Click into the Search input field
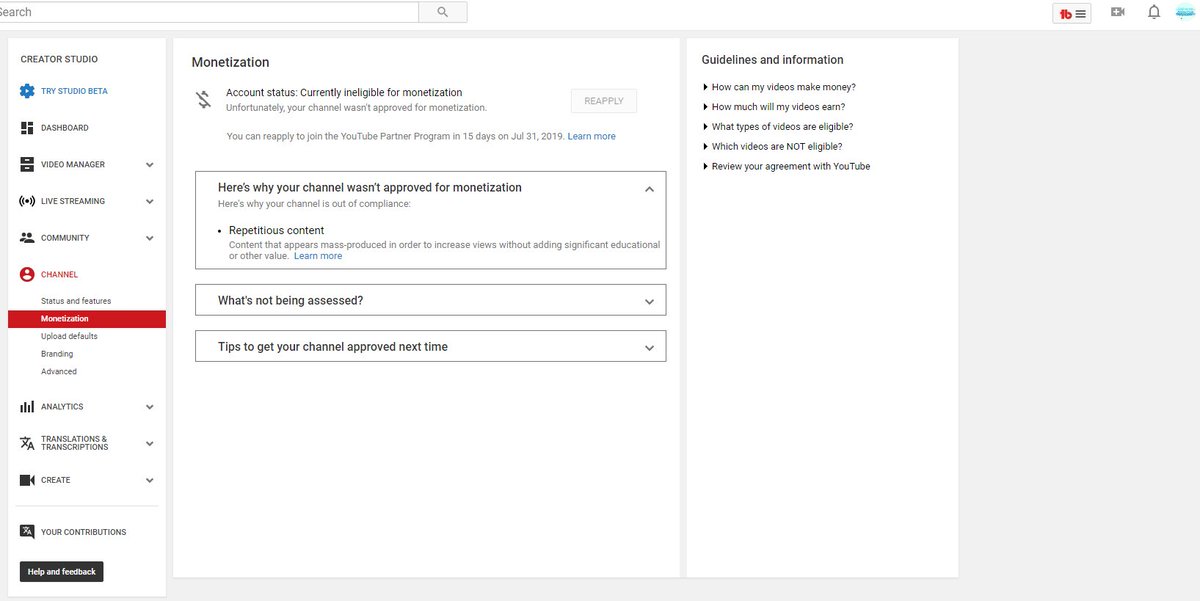Viewport: 1200px width, 601px height. click(x=209, y=12)
